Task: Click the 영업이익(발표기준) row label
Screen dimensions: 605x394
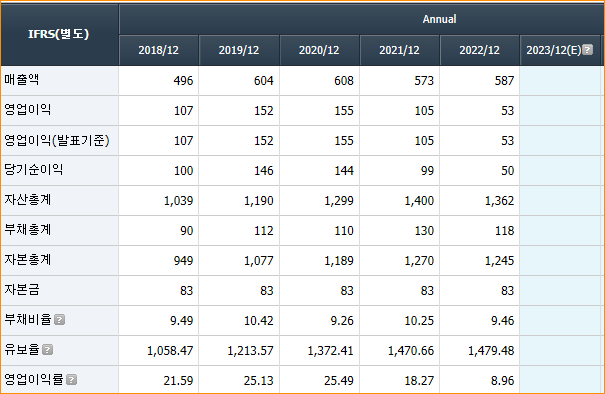Action: [57, 140]
